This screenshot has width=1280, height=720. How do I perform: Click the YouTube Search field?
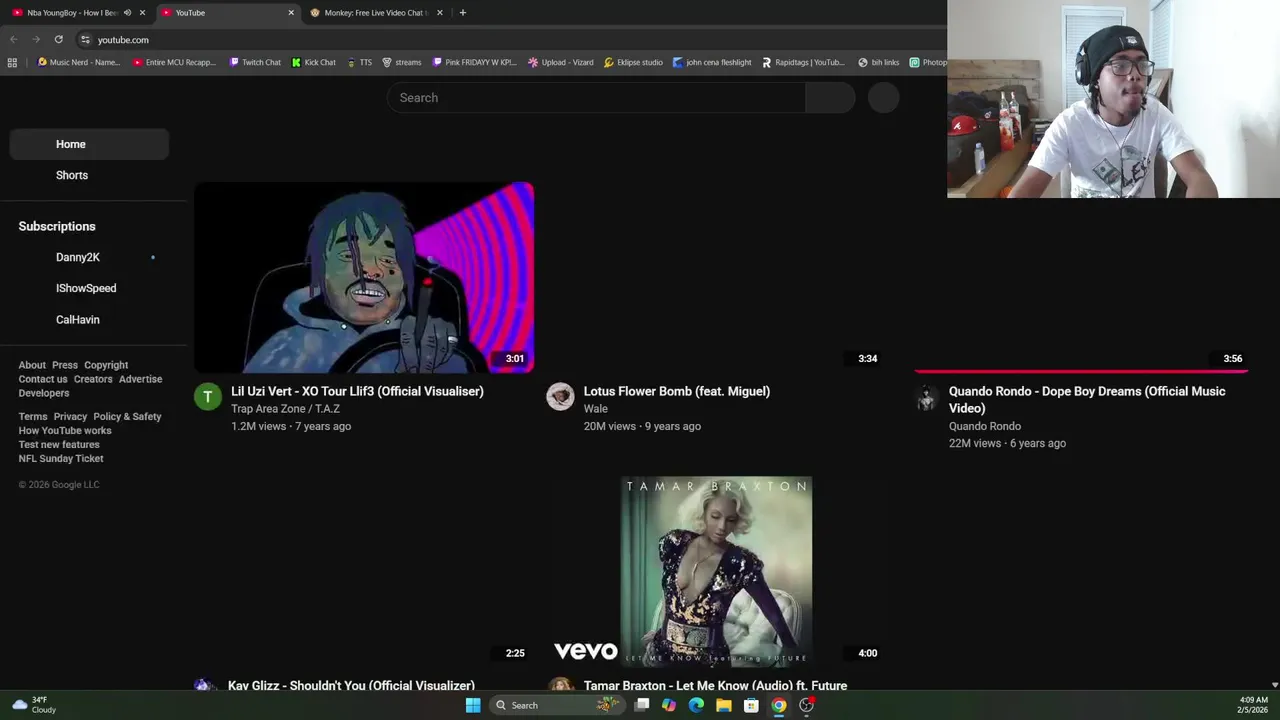click(x=596, y=97)
